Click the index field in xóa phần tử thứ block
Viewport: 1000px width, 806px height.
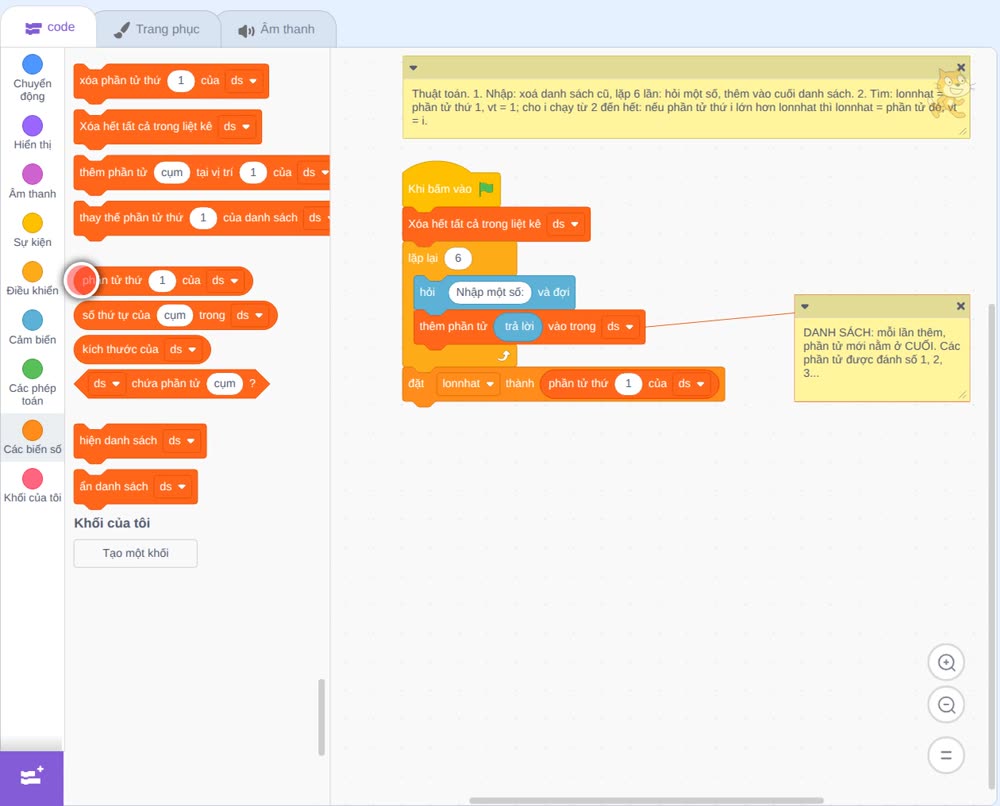(180, 80)
